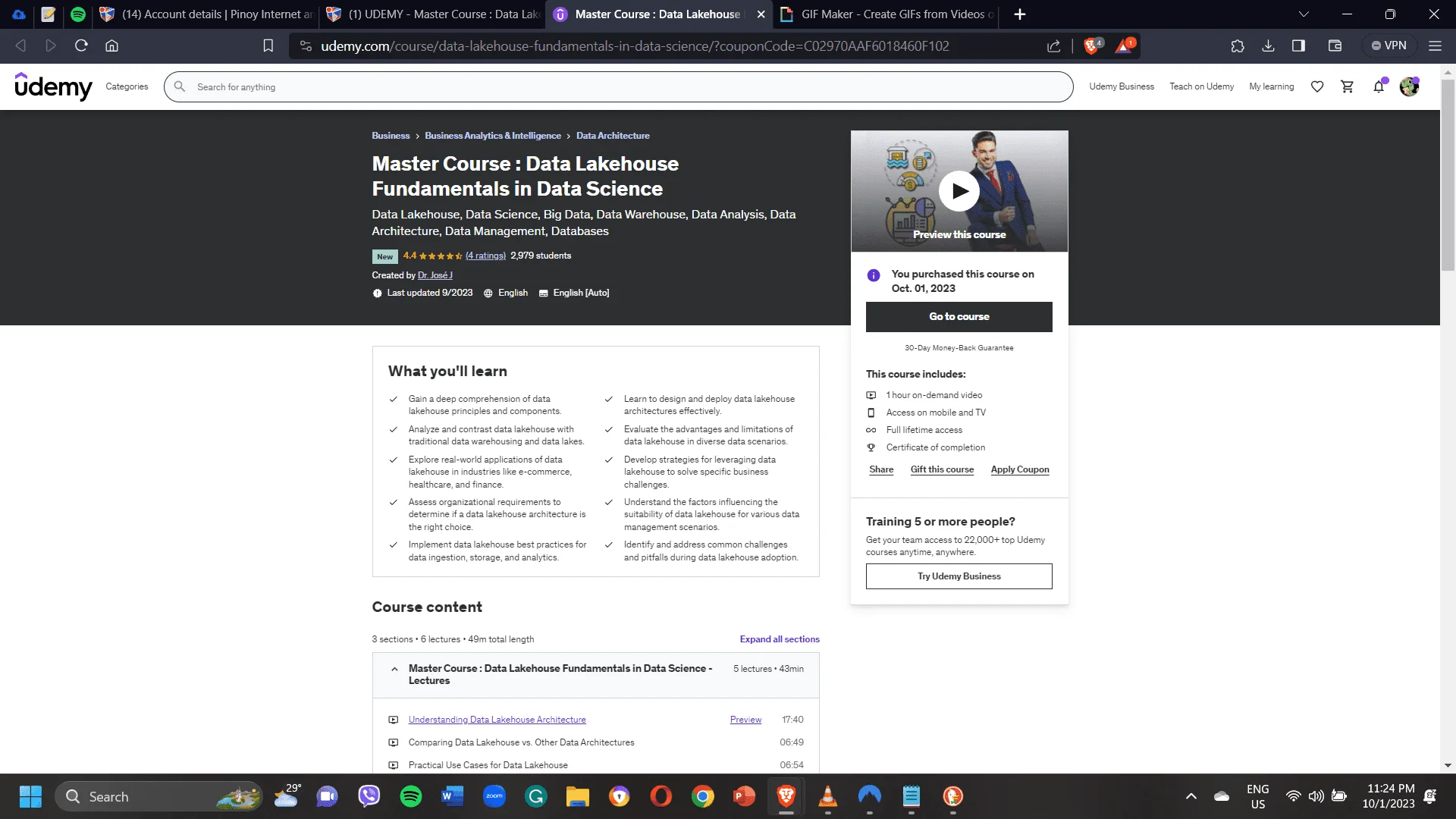Screen dimensions: 1456x819
Task: Click the Try Udemy Business button
Action: click(x=959, y=576)
